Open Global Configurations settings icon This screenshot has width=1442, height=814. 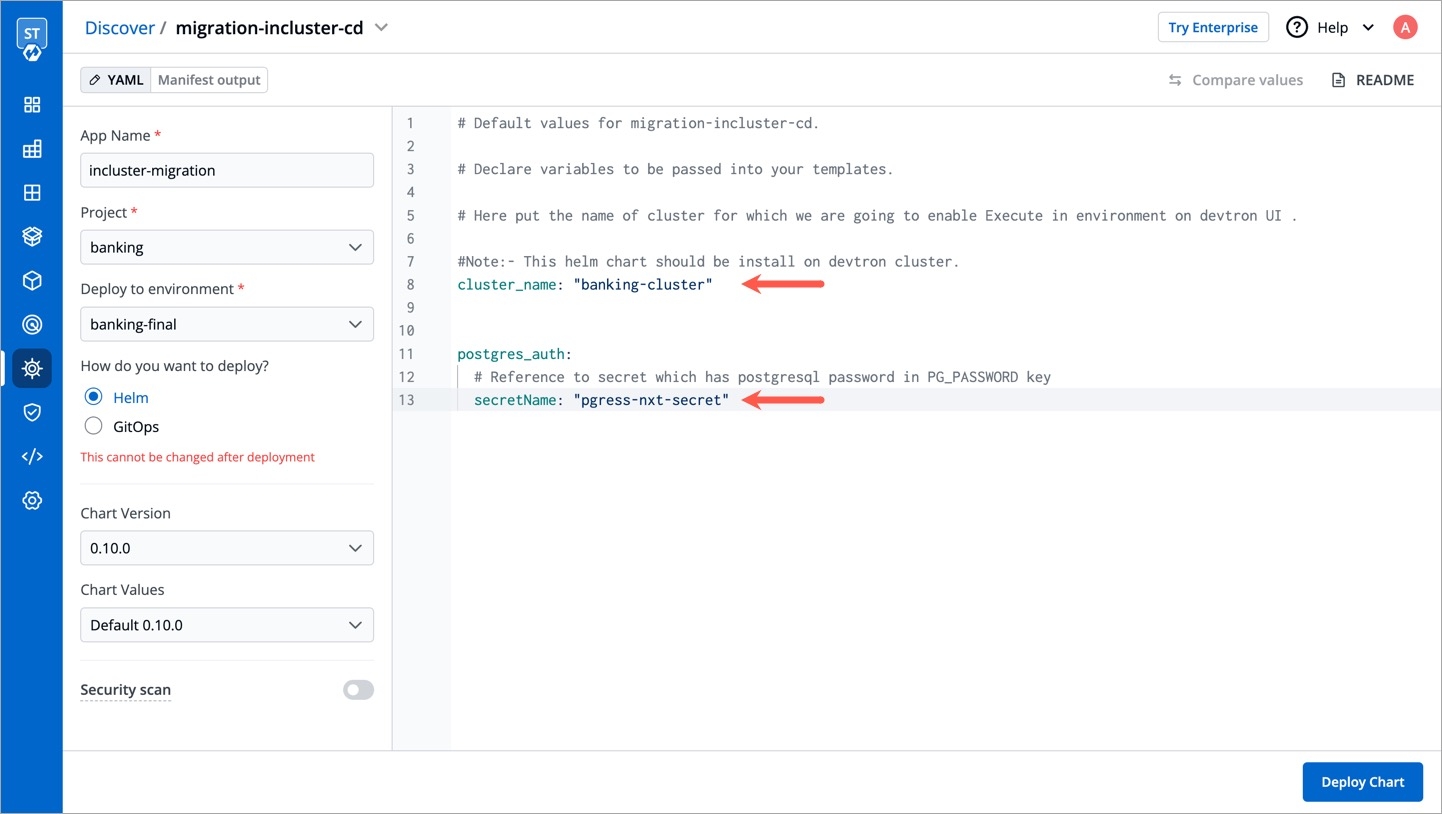tap(32, 500)
